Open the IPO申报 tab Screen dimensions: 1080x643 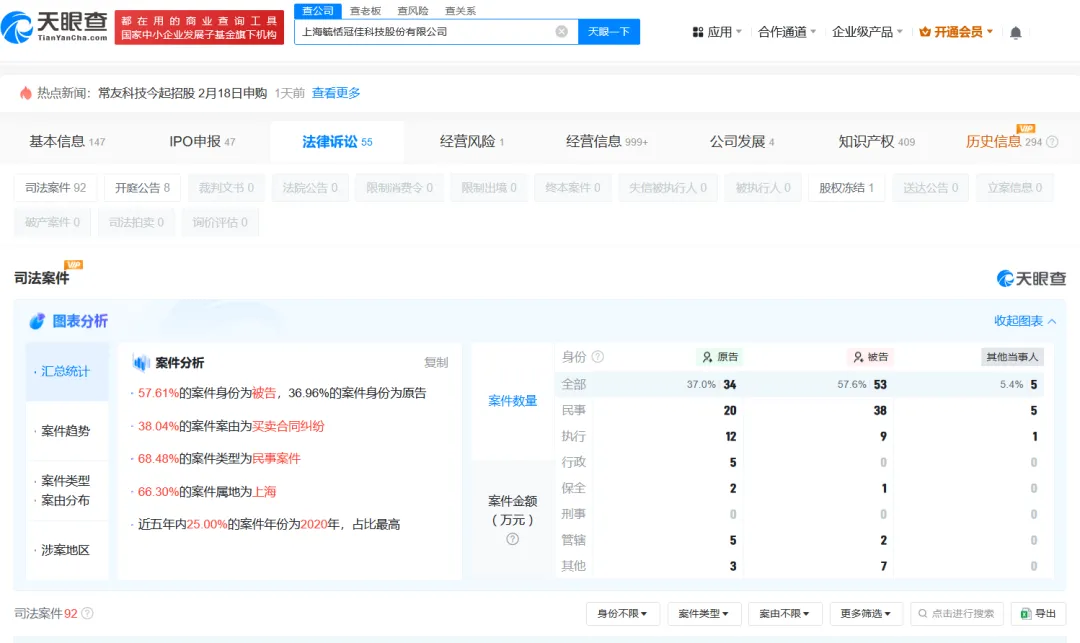(x=202, y=142)
